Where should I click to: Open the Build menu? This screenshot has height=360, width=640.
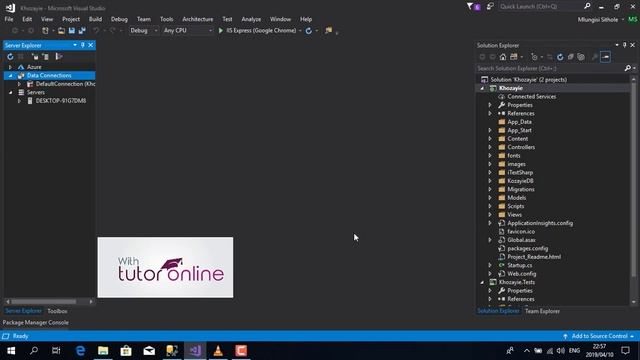[95, 19]
